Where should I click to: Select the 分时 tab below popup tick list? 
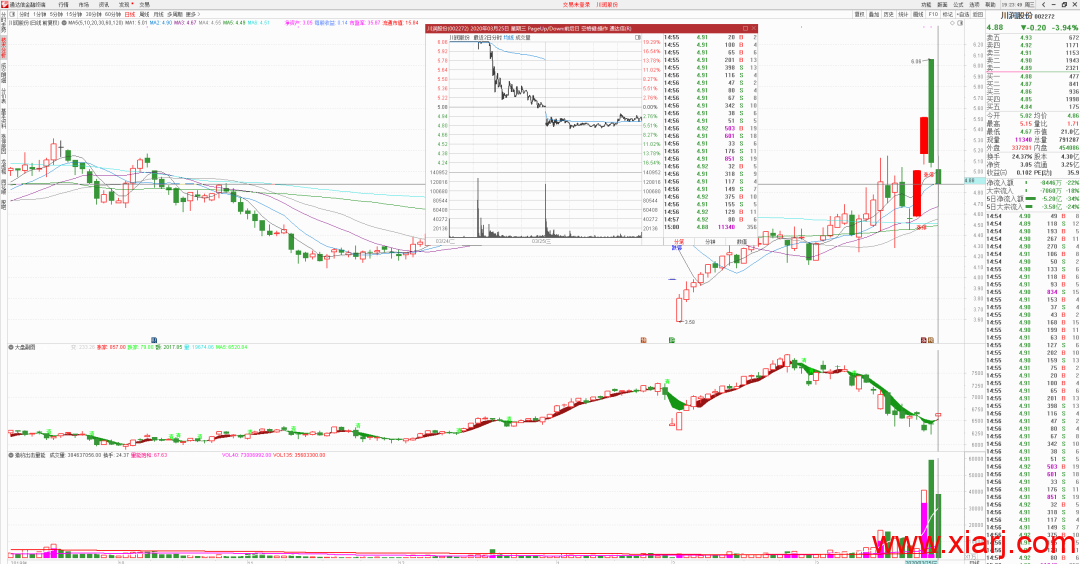[710, 242]
